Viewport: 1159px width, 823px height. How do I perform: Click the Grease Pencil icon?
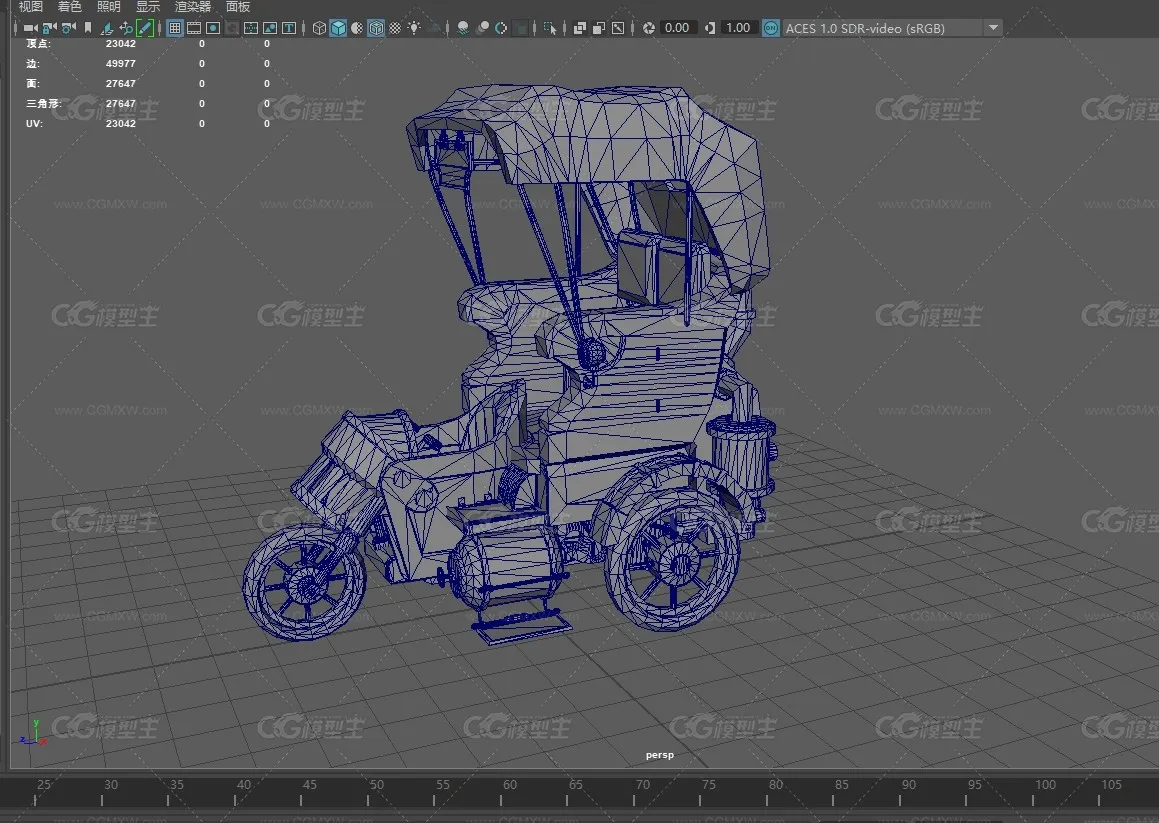pos(145,28)
